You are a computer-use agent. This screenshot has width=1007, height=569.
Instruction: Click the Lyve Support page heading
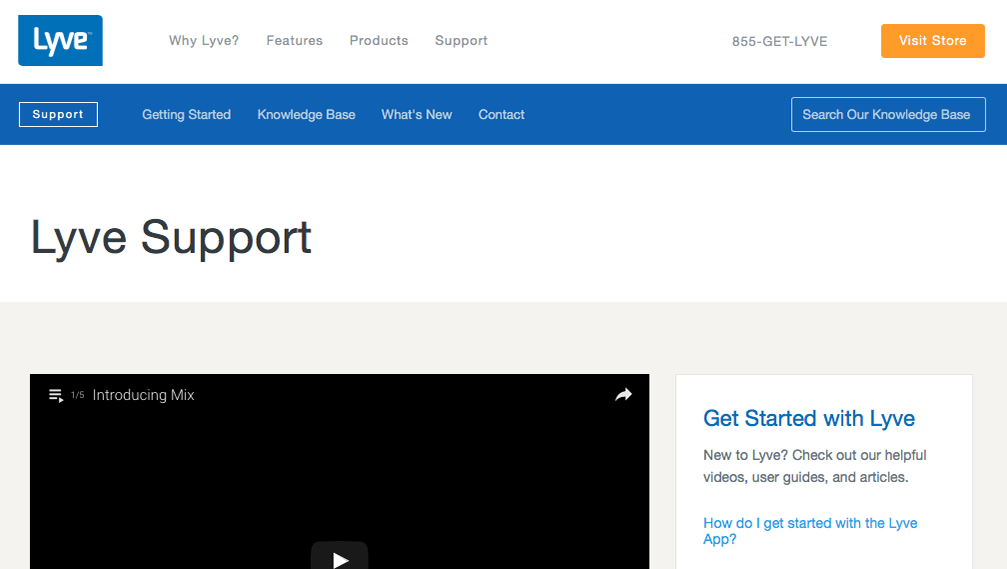[x=171, y=238]
